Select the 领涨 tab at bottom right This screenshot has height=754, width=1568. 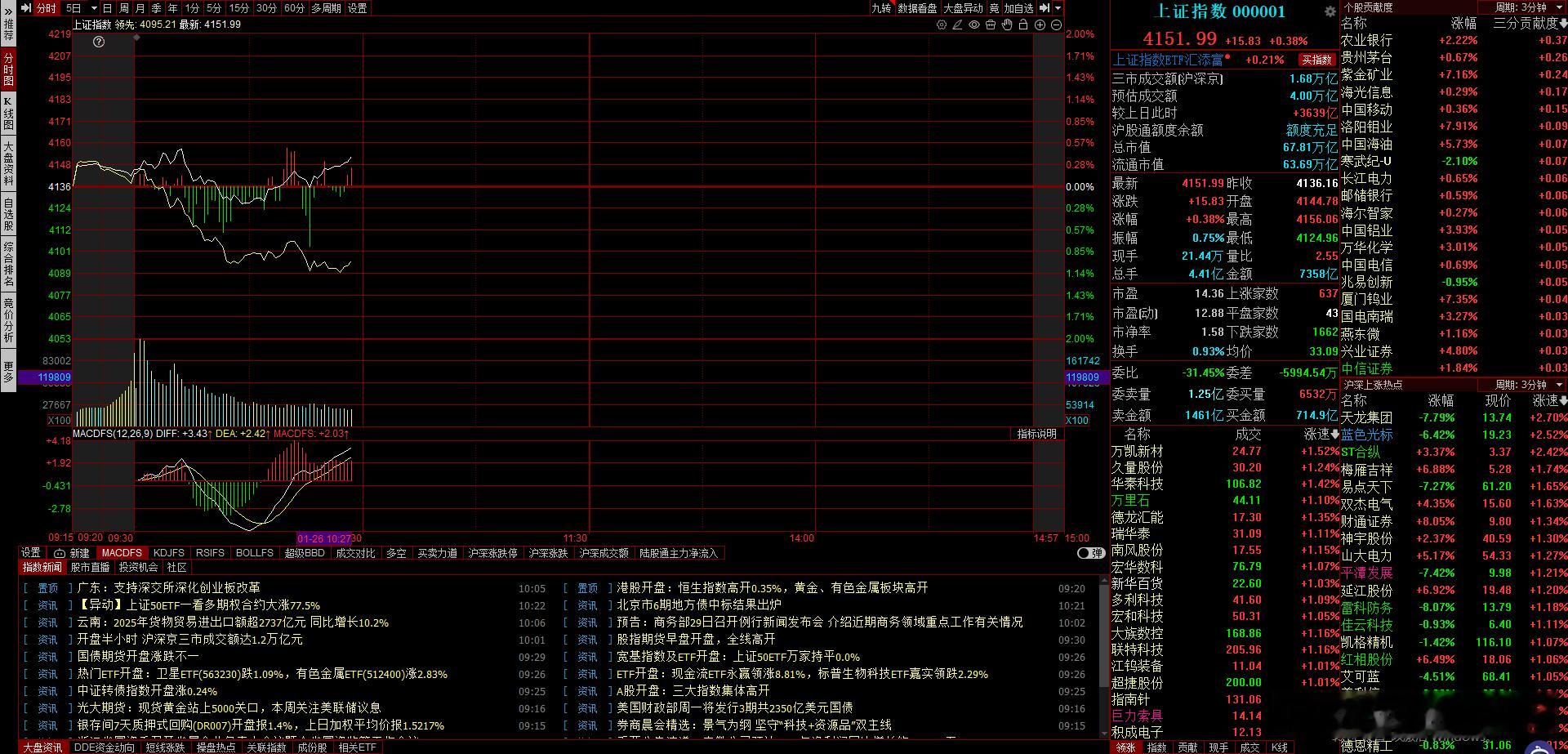[1125, 747]
